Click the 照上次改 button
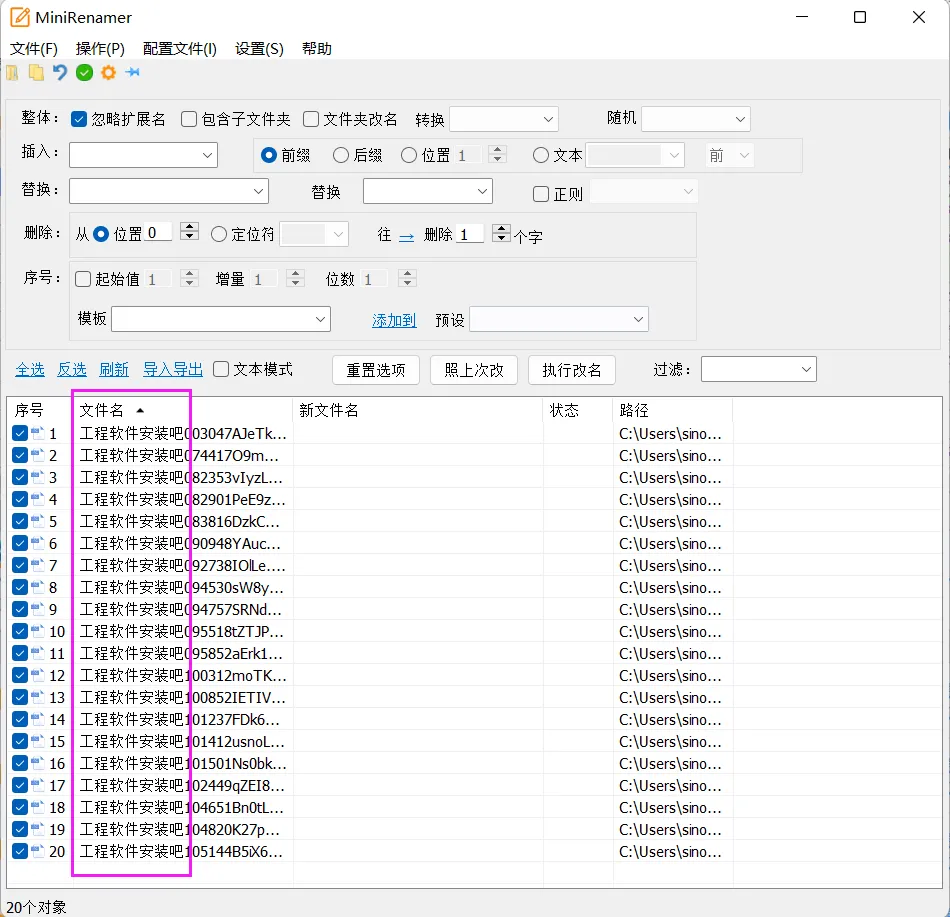The image size is (950, 917). coord(474,369)
